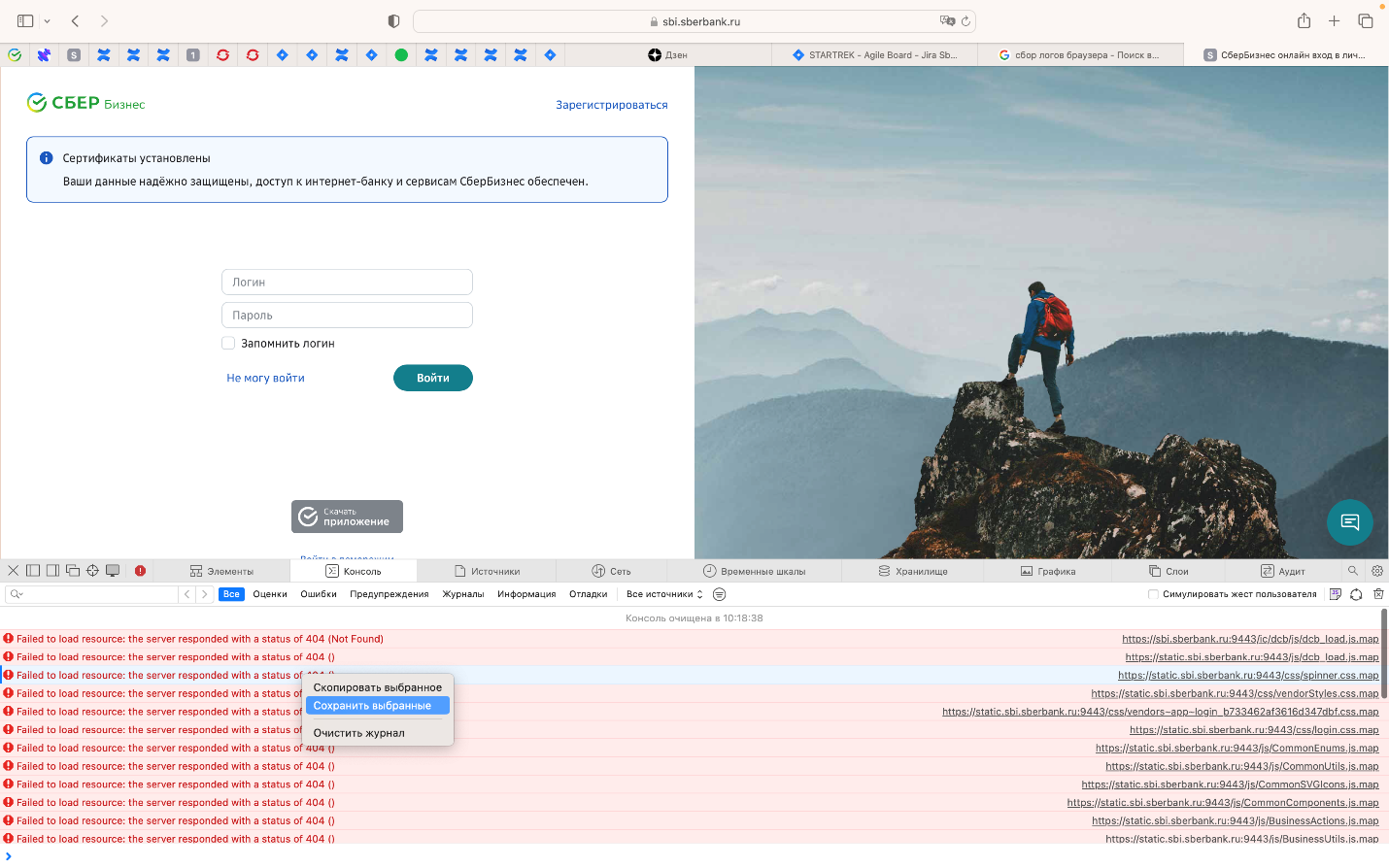Open the gray S pinned tab
This screenshot has width=1389, height=868.
(x=74, y=55)
